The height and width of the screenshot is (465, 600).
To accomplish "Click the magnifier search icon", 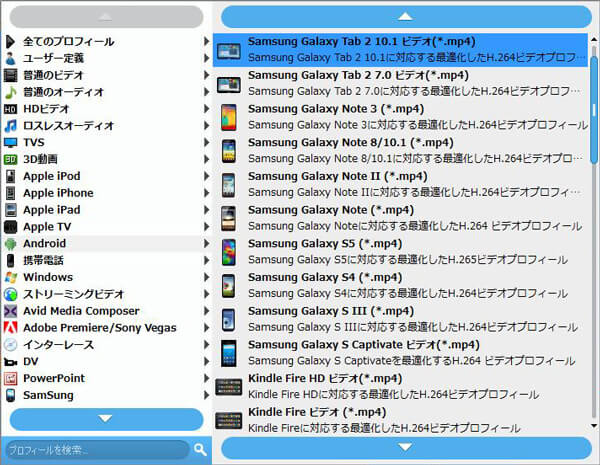I will pos(200,449).
